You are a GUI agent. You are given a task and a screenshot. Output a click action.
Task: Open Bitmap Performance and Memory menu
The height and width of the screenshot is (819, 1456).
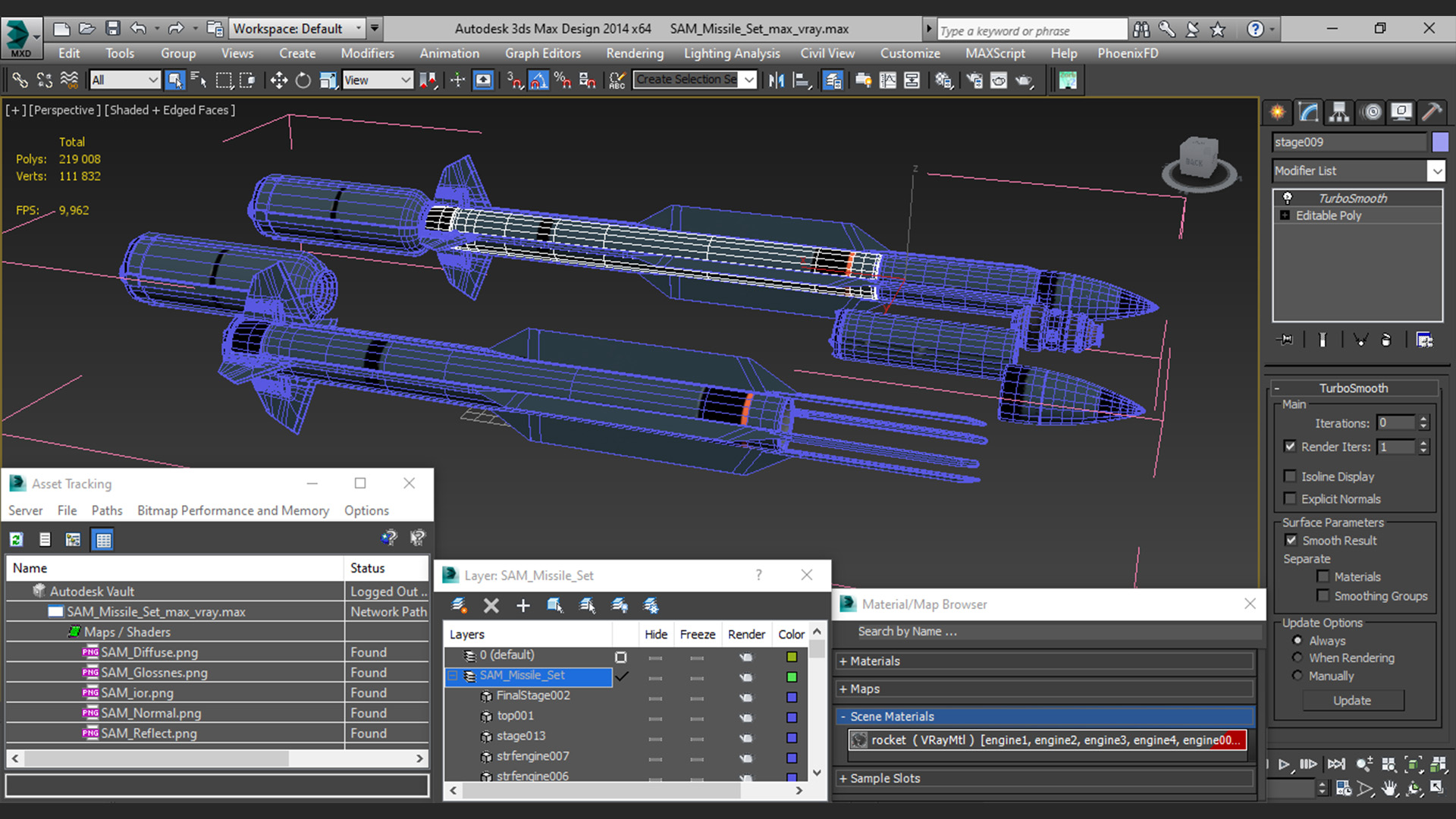point(233,510)
